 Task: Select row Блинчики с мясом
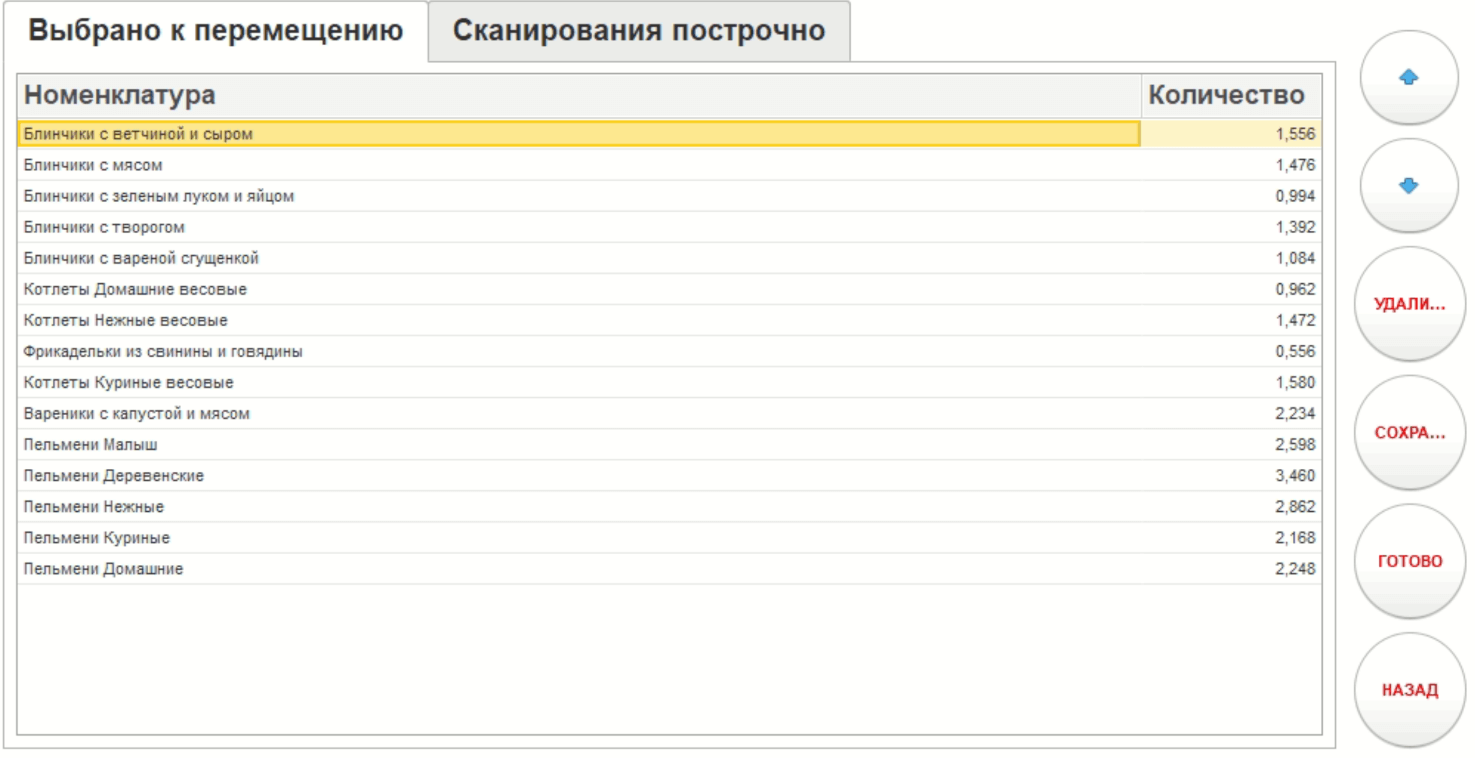click(93, 165)
